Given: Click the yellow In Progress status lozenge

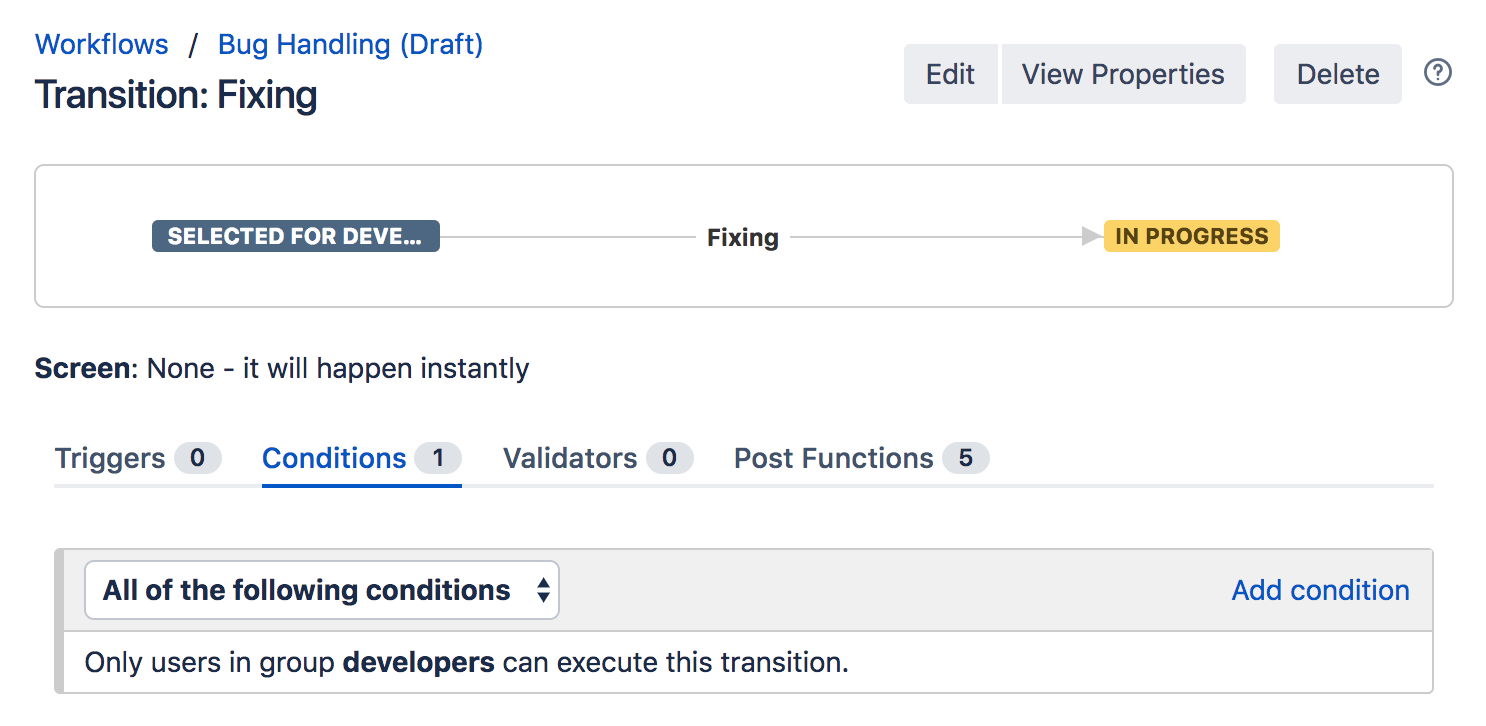Looking at the screenshot, I should 1191,237.
